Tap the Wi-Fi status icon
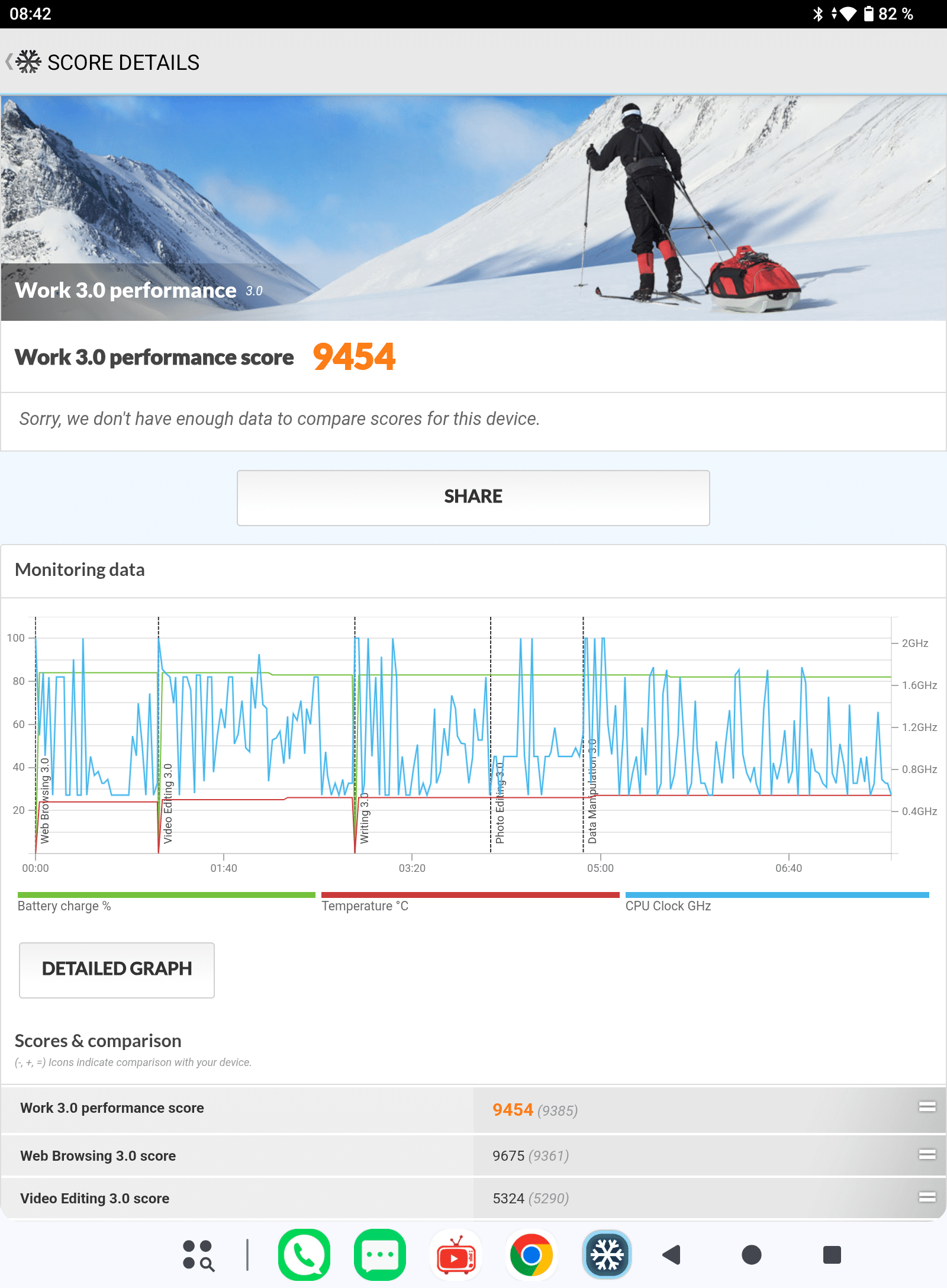 pyautogui.click(x=848, y=14)
